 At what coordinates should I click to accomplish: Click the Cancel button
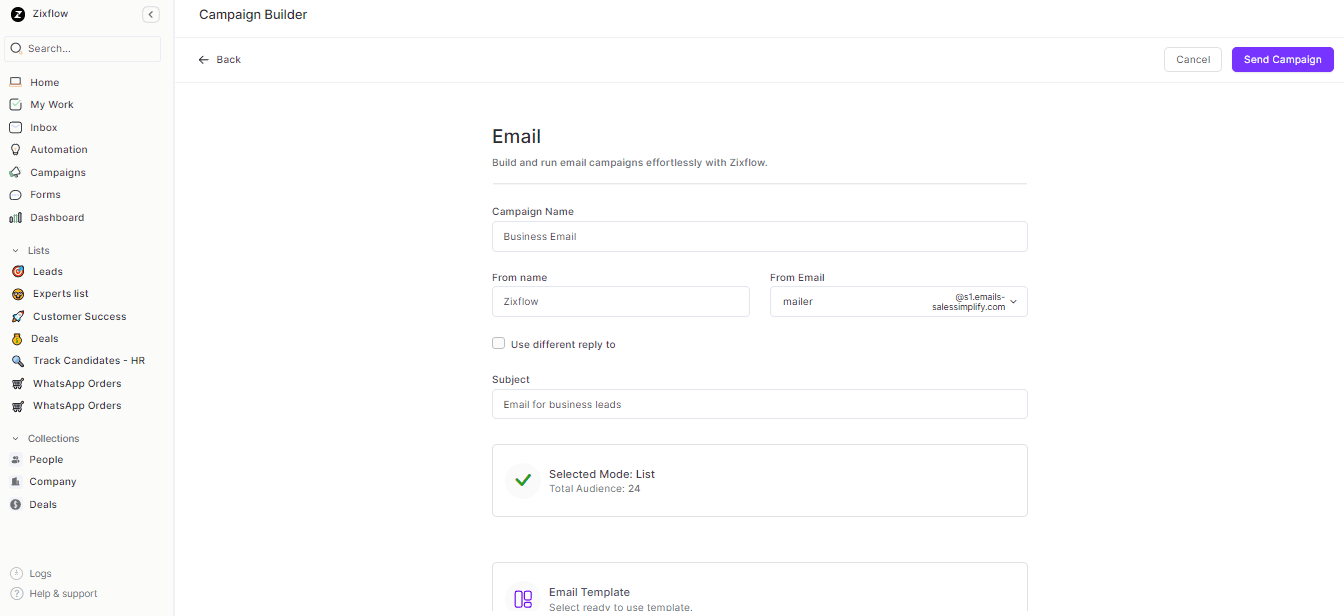[x=1192, y=60]
